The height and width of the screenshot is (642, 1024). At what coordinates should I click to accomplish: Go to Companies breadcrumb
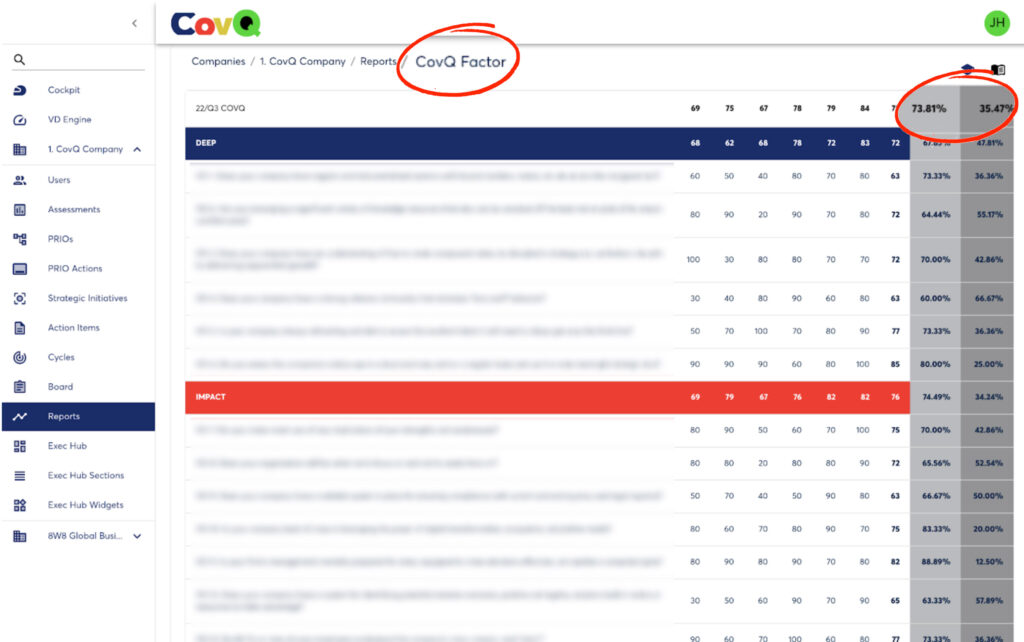coord(218,61)
